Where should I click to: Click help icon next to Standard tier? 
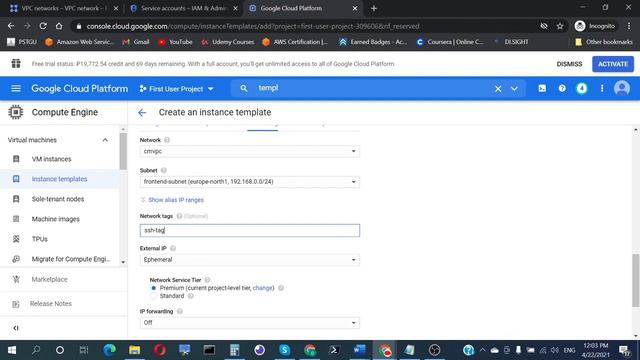coord(191,296)
